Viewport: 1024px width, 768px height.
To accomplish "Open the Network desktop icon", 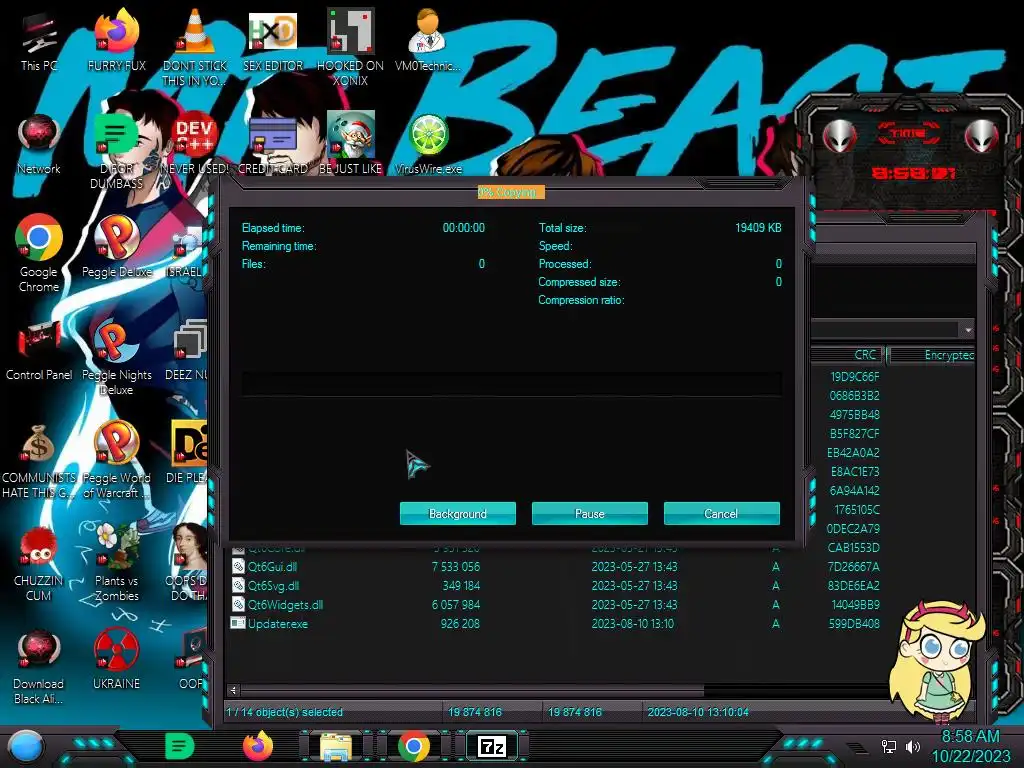I will [39, 145].
